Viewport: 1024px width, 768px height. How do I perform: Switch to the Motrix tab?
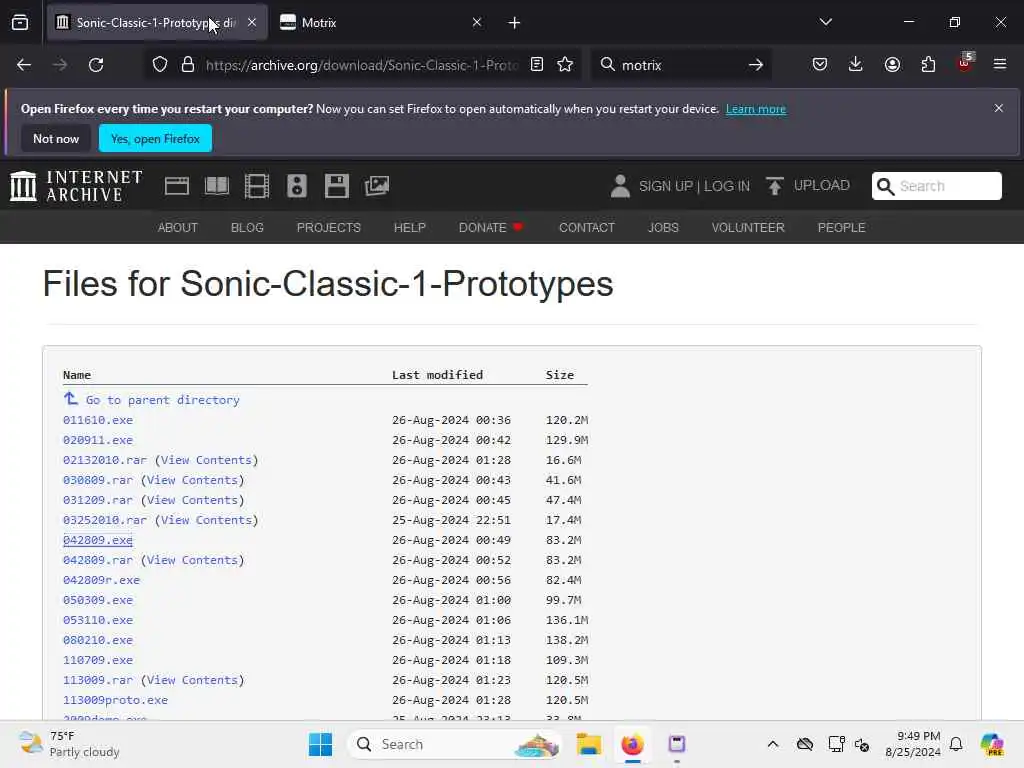[x=382, y=22]
